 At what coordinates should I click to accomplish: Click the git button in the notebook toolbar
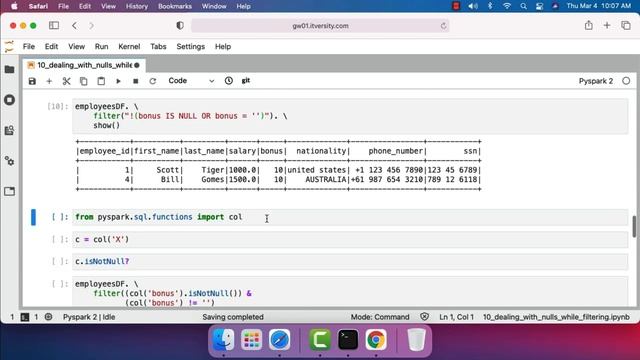tap(246, 80)
